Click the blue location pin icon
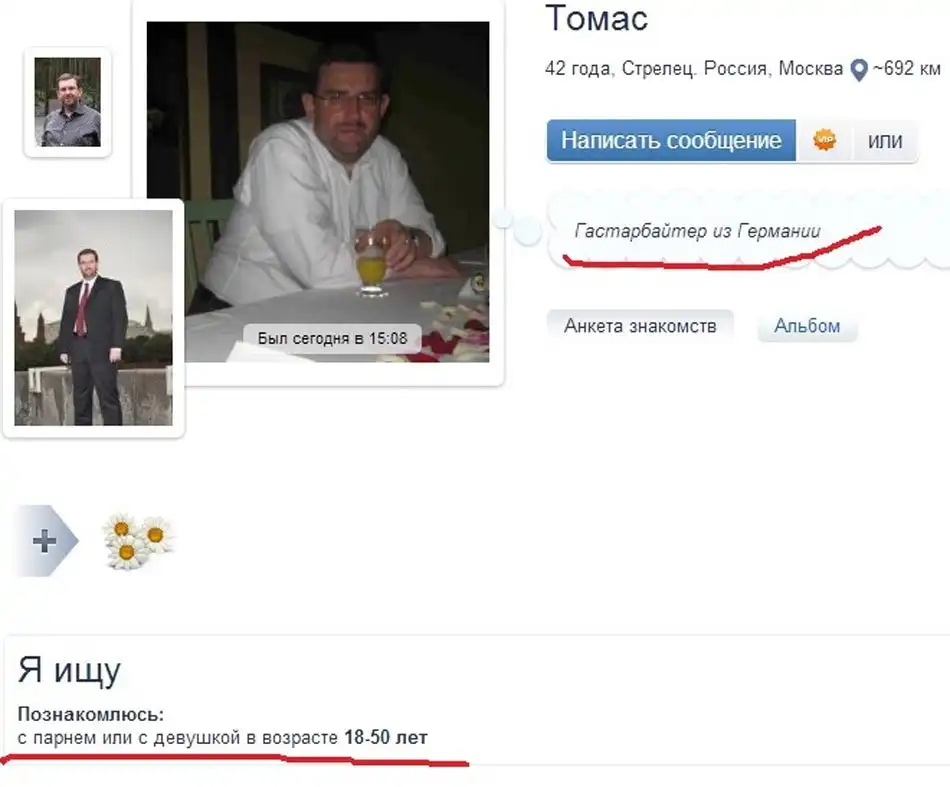Image resolution: width=950 pixels, height=787 pixels. point(859,70)
